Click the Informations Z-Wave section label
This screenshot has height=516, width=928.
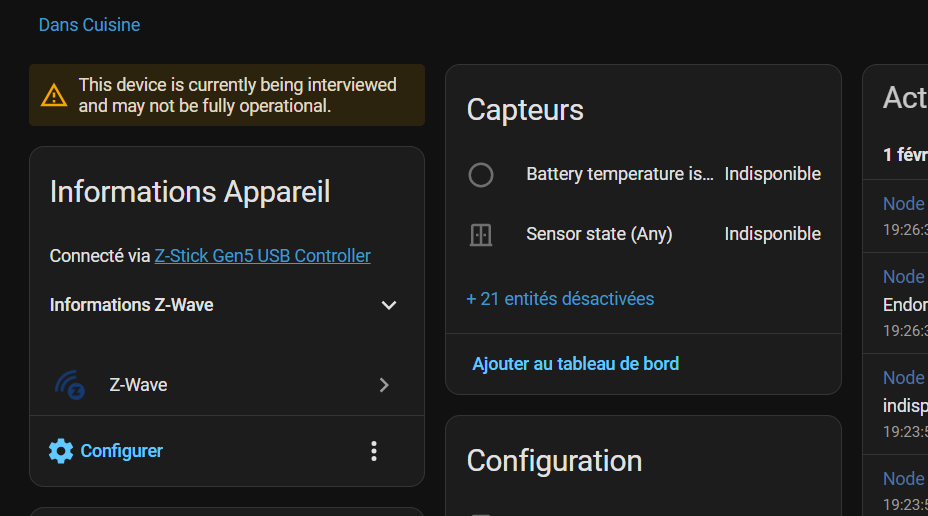[131, 305]
